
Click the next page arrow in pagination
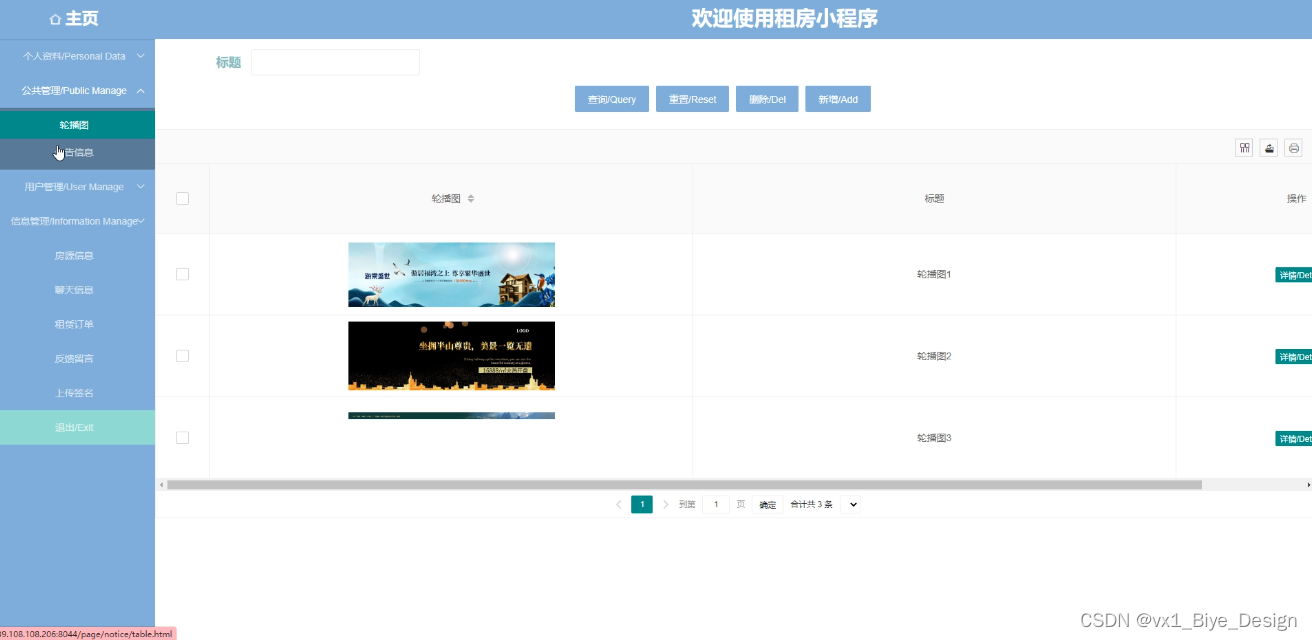click(665, 504)
